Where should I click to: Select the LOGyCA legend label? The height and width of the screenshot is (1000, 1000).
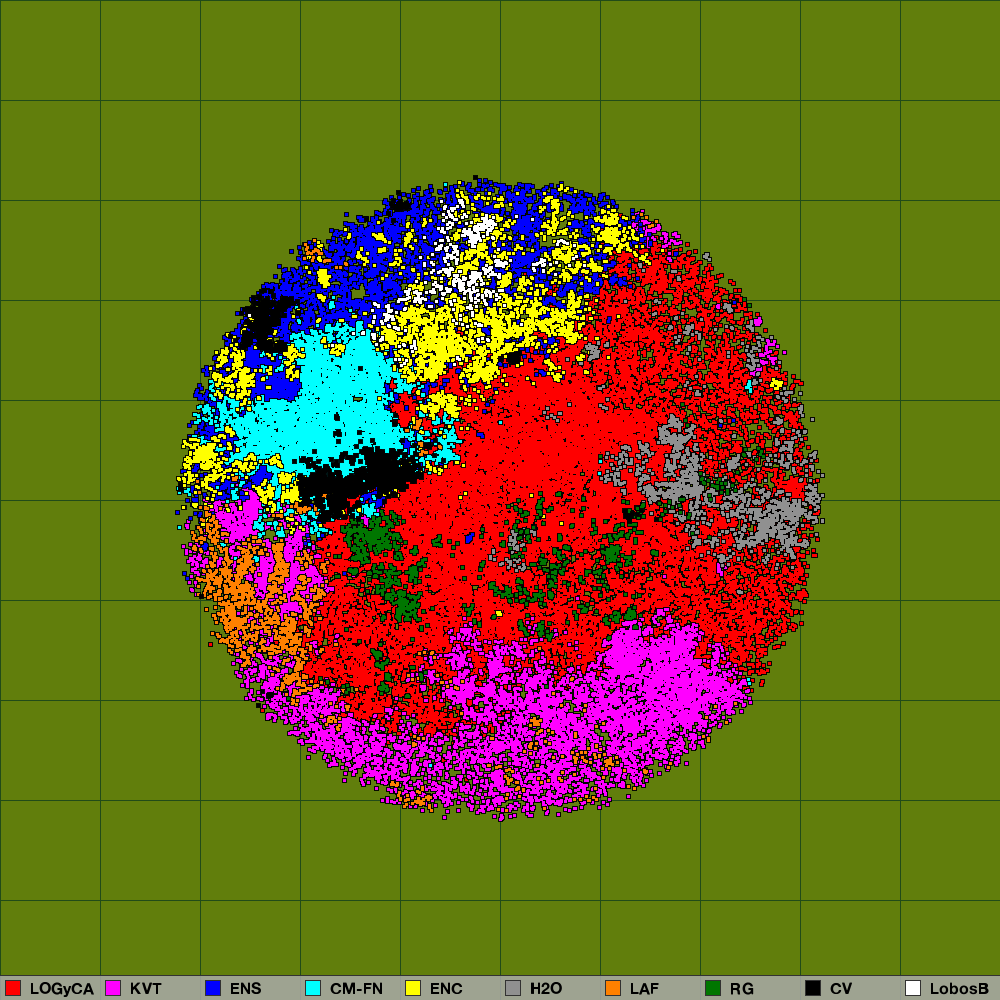click(62, 989)
